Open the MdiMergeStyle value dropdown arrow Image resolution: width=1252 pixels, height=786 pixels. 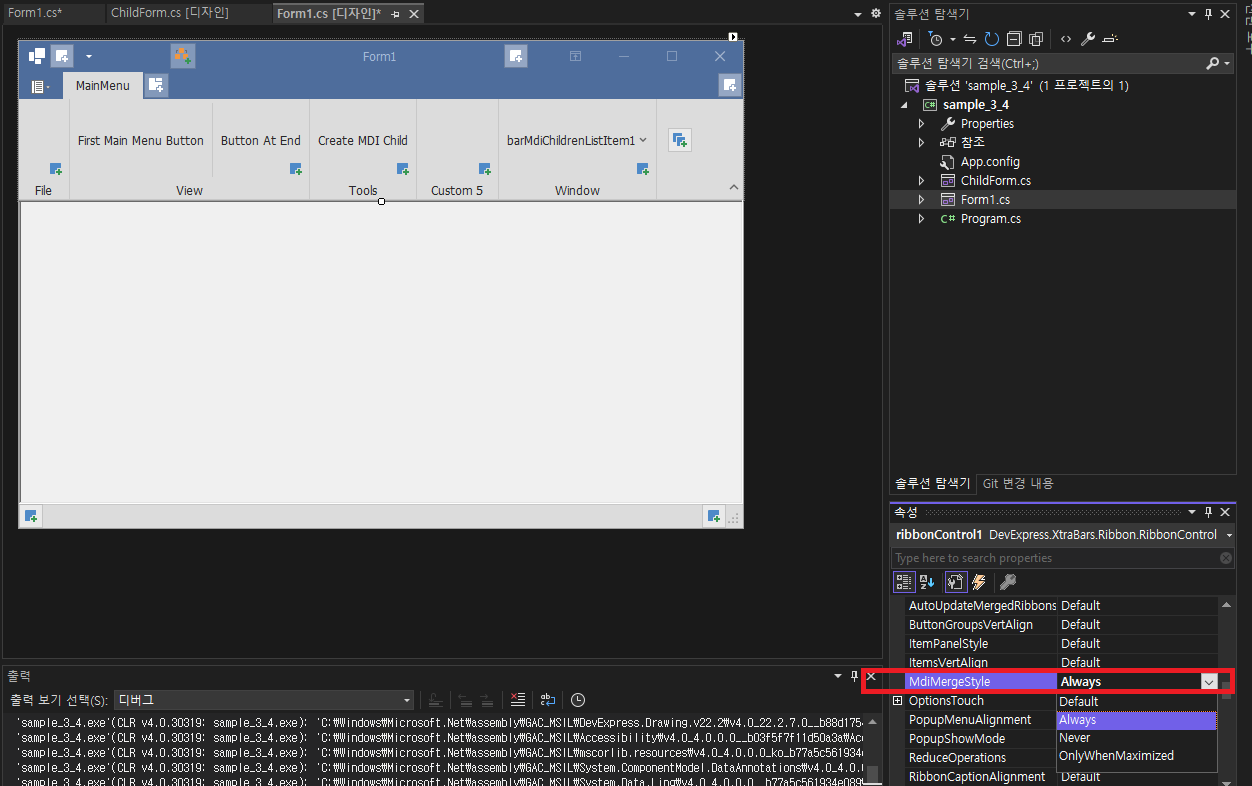pos(1209,682)
